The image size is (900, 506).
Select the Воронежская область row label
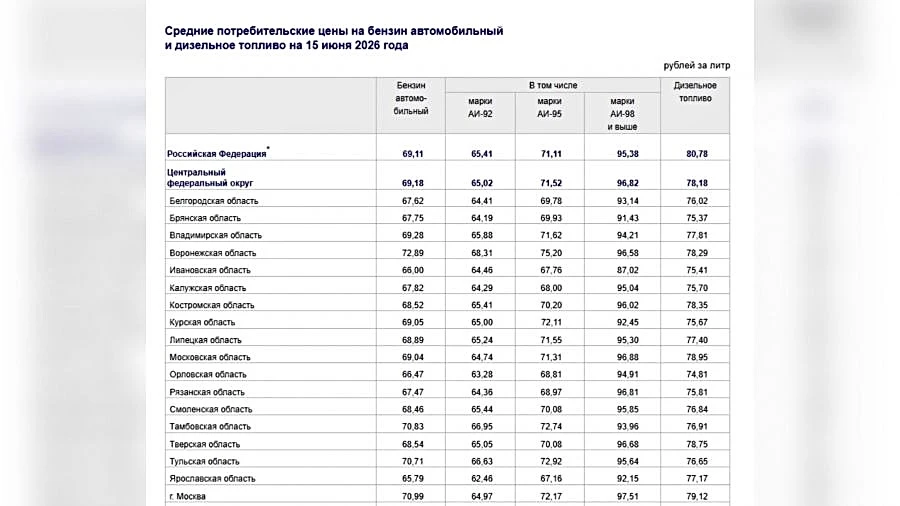click(x=212, y=253)
